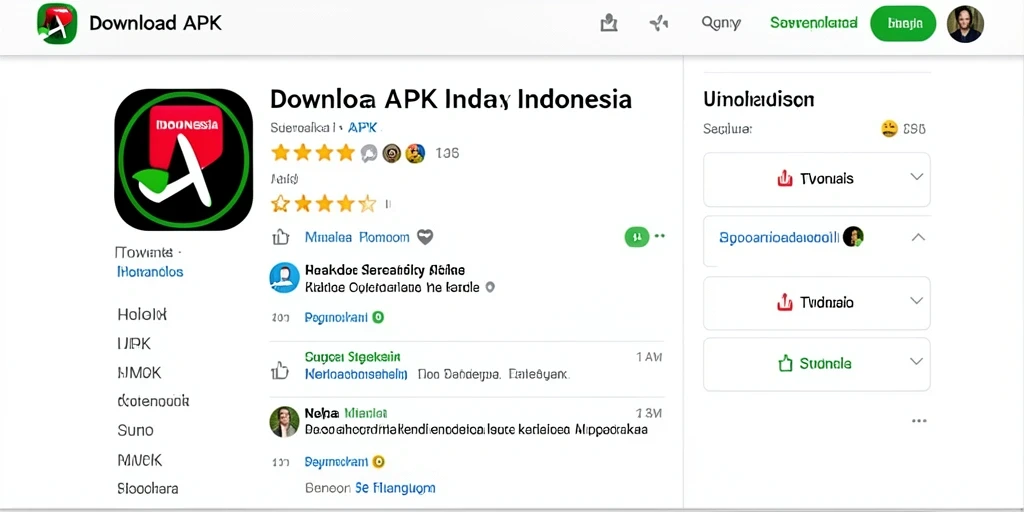The image size is (1024, 512).
Task: Open the Se Fitangtom link at bottom
Action: pos(394,488)
